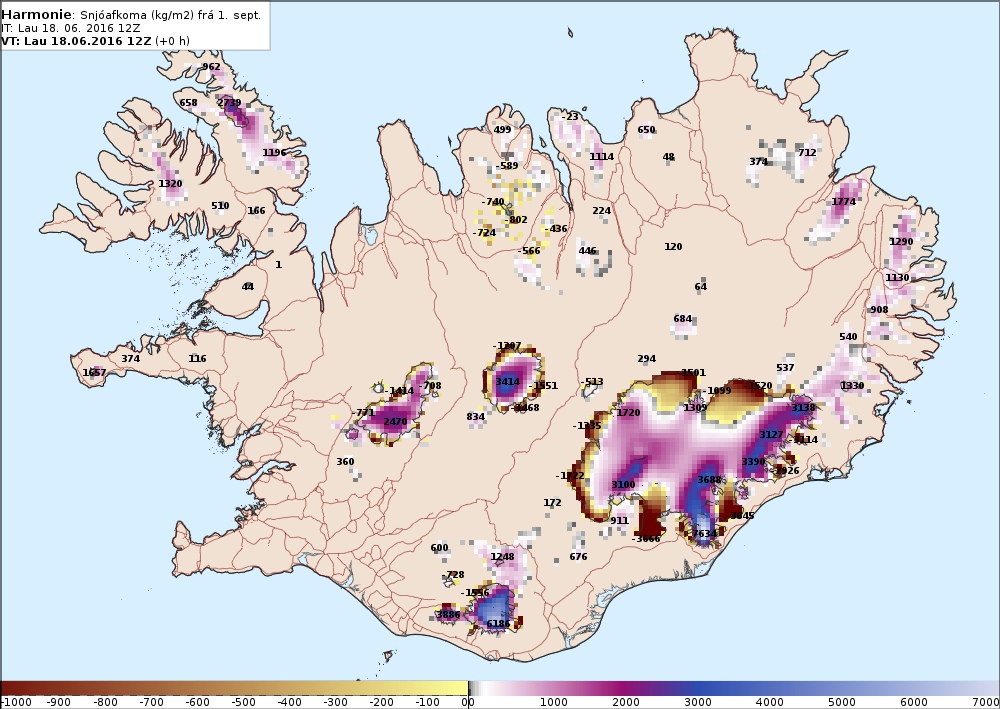Click the 908 value label
The width and height of the screenshot is (1000, 709).
click(879, 309)
